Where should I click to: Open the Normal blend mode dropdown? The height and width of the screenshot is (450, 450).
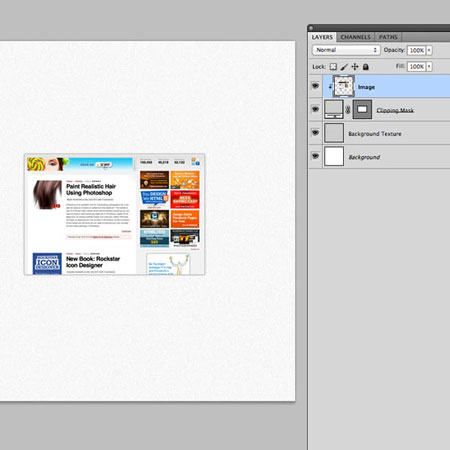click(x=346, y=50)
